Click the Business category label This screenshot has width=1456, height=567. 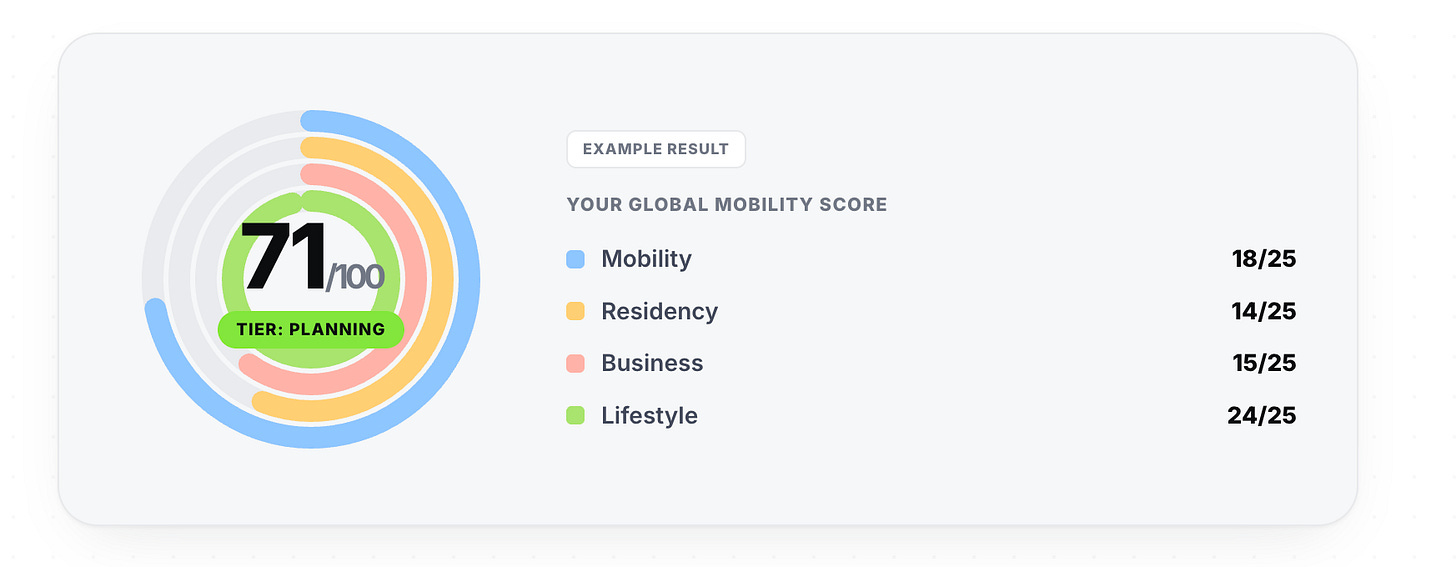652,363
